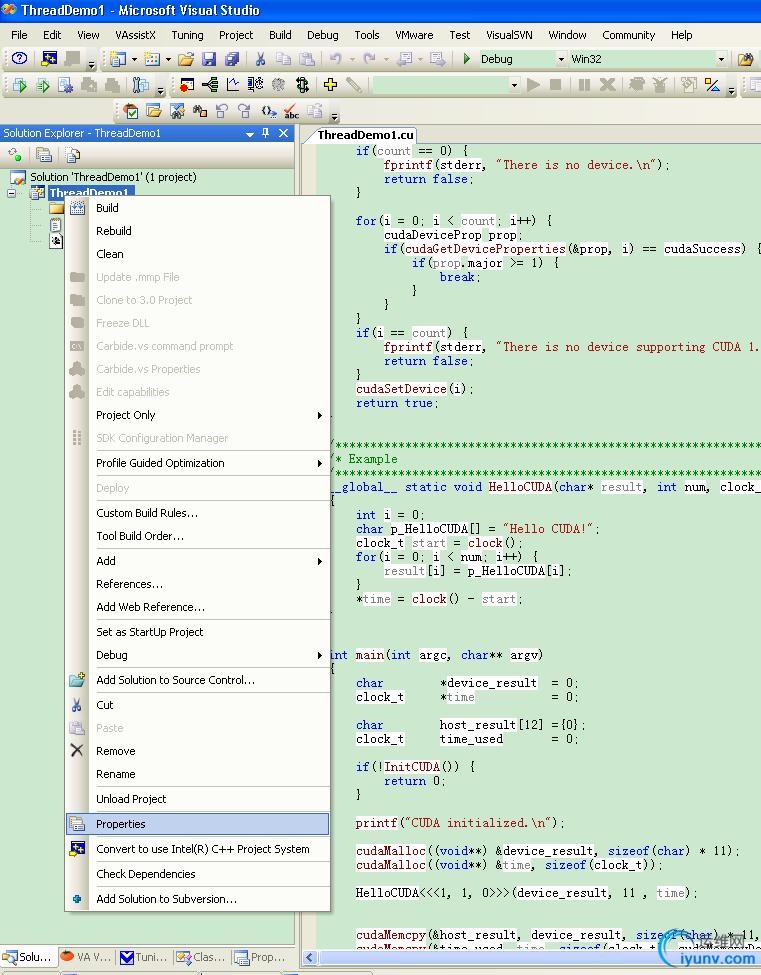Screen dimensions: 761x975
Task: Open the VAssistX menu
Action: point(136,35)
